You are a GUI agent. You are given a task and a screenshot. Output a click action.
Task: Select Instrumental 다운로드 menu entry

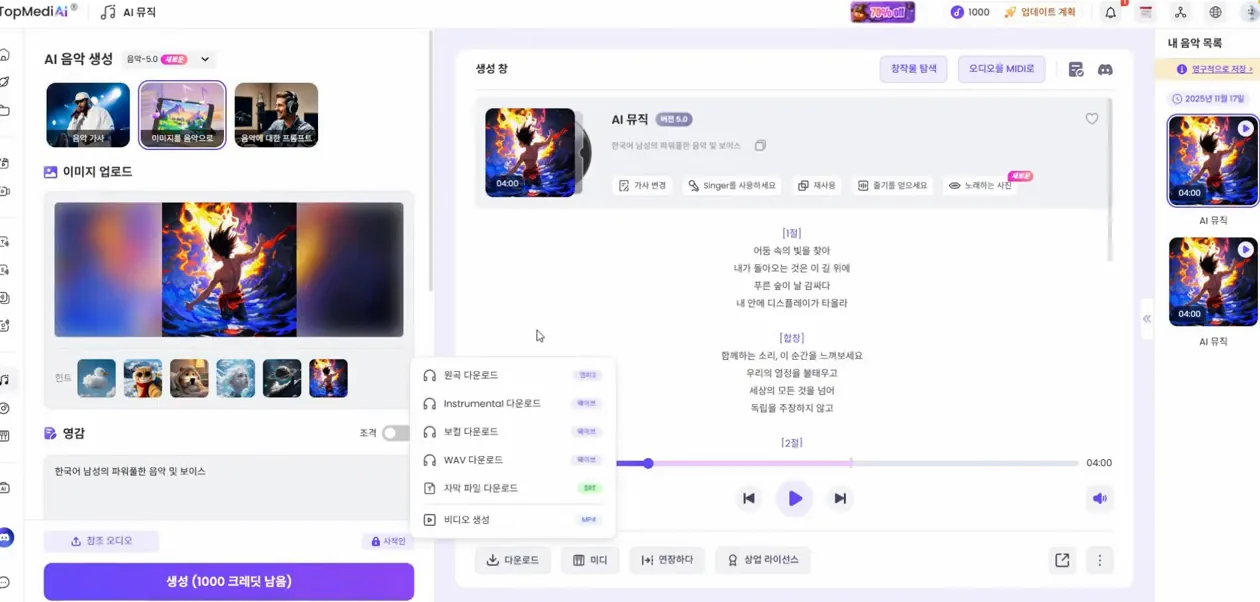(x=512, y=404)
